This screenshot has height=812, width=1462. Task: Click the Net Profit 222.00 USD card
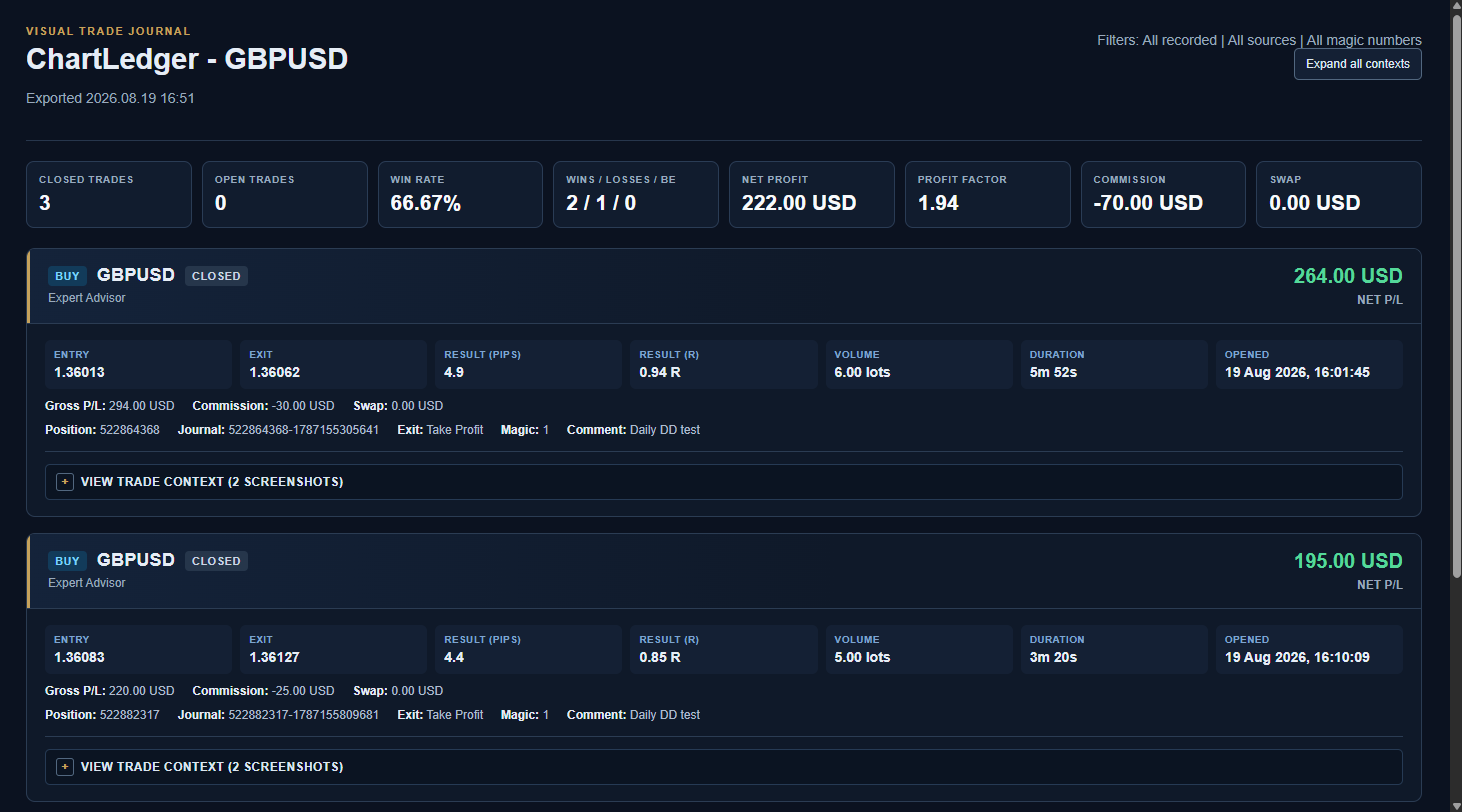[x=812, y=195]
